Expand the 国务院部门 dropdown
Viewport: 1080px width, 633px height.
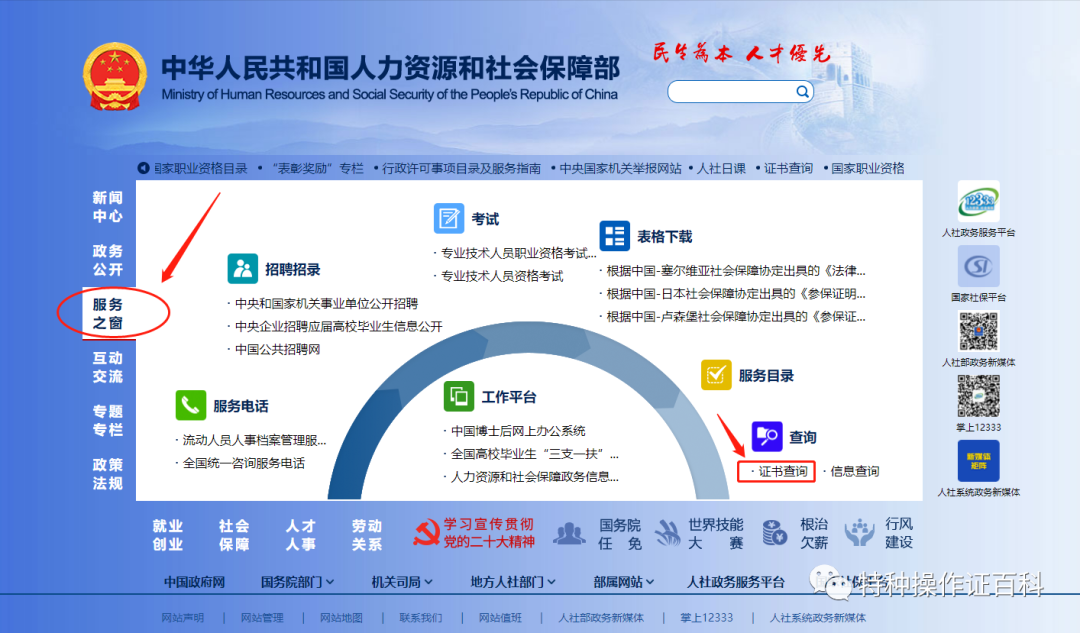point(297,582)
